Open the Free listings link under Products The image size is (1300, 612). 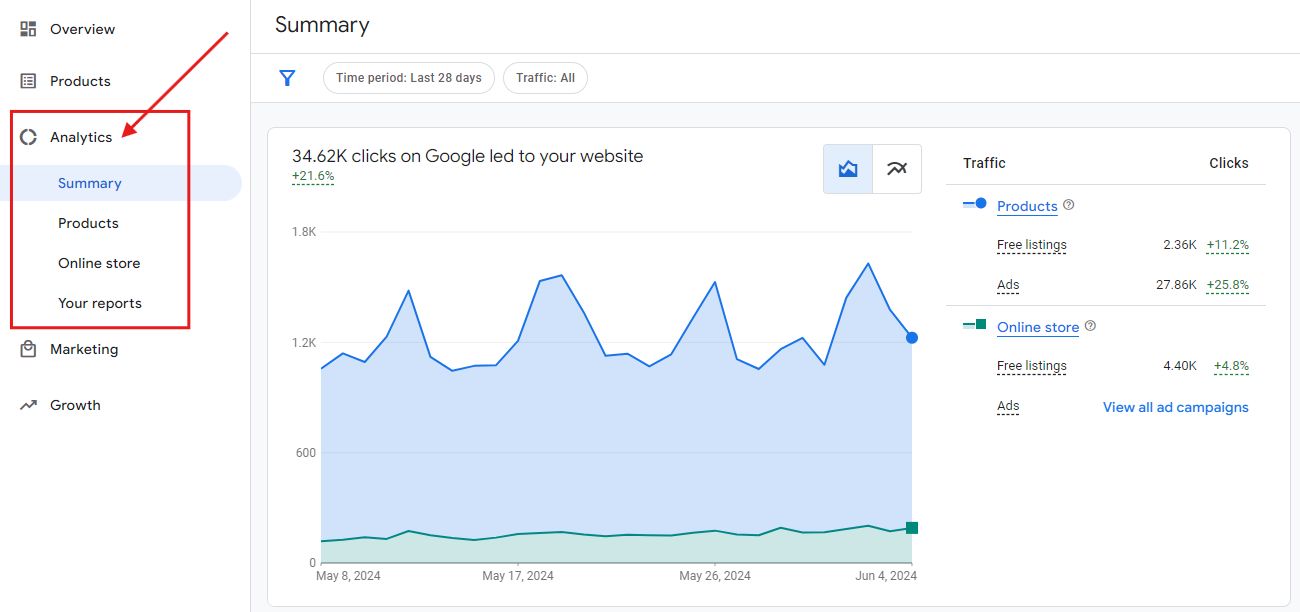1031,245
